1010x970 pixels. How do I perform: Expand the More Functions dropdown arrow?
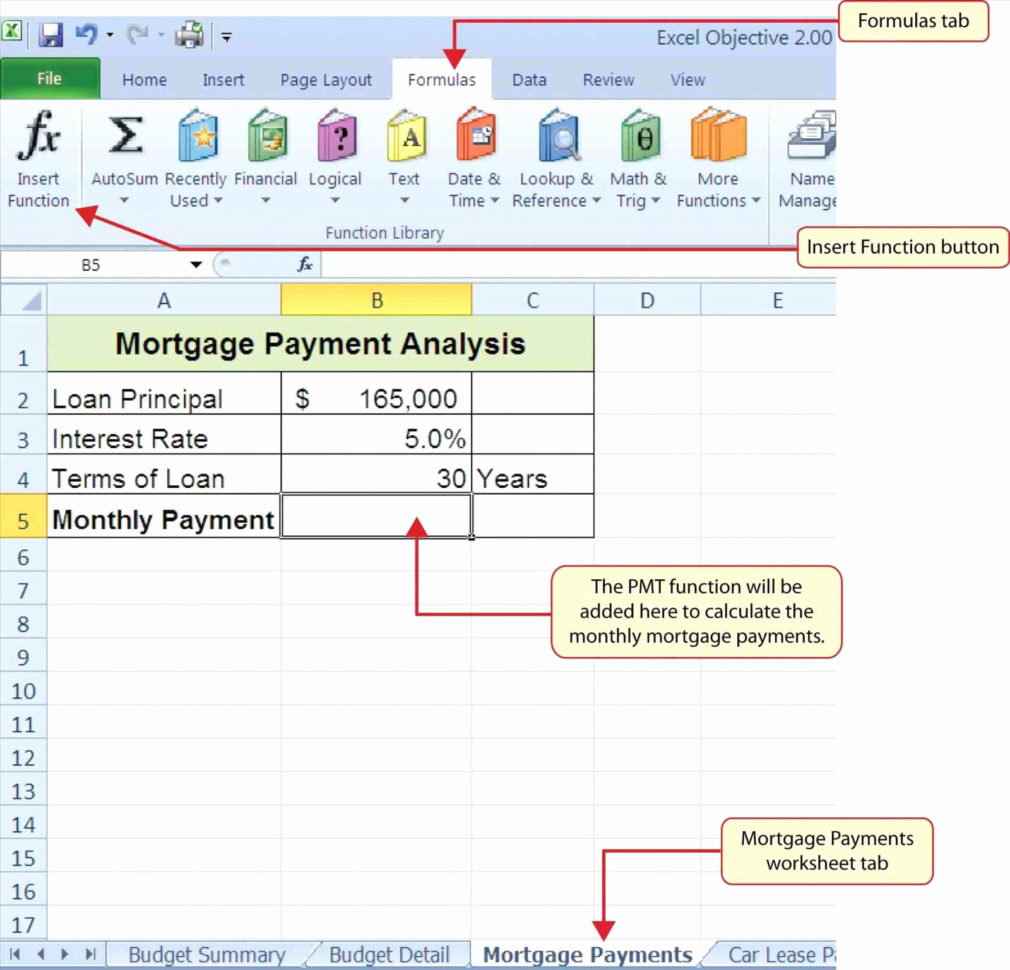tap(756, 200)
